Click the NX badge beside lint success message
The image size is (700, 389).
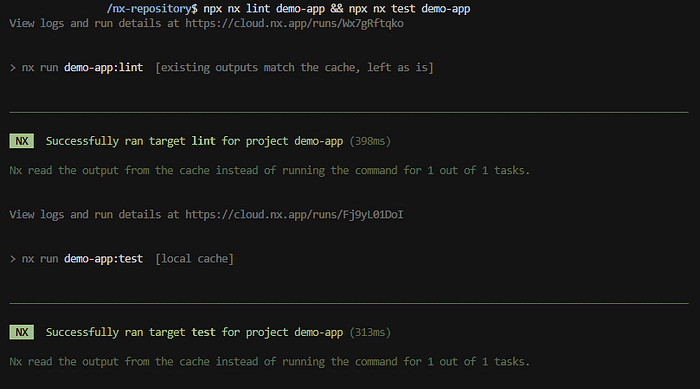21,141
